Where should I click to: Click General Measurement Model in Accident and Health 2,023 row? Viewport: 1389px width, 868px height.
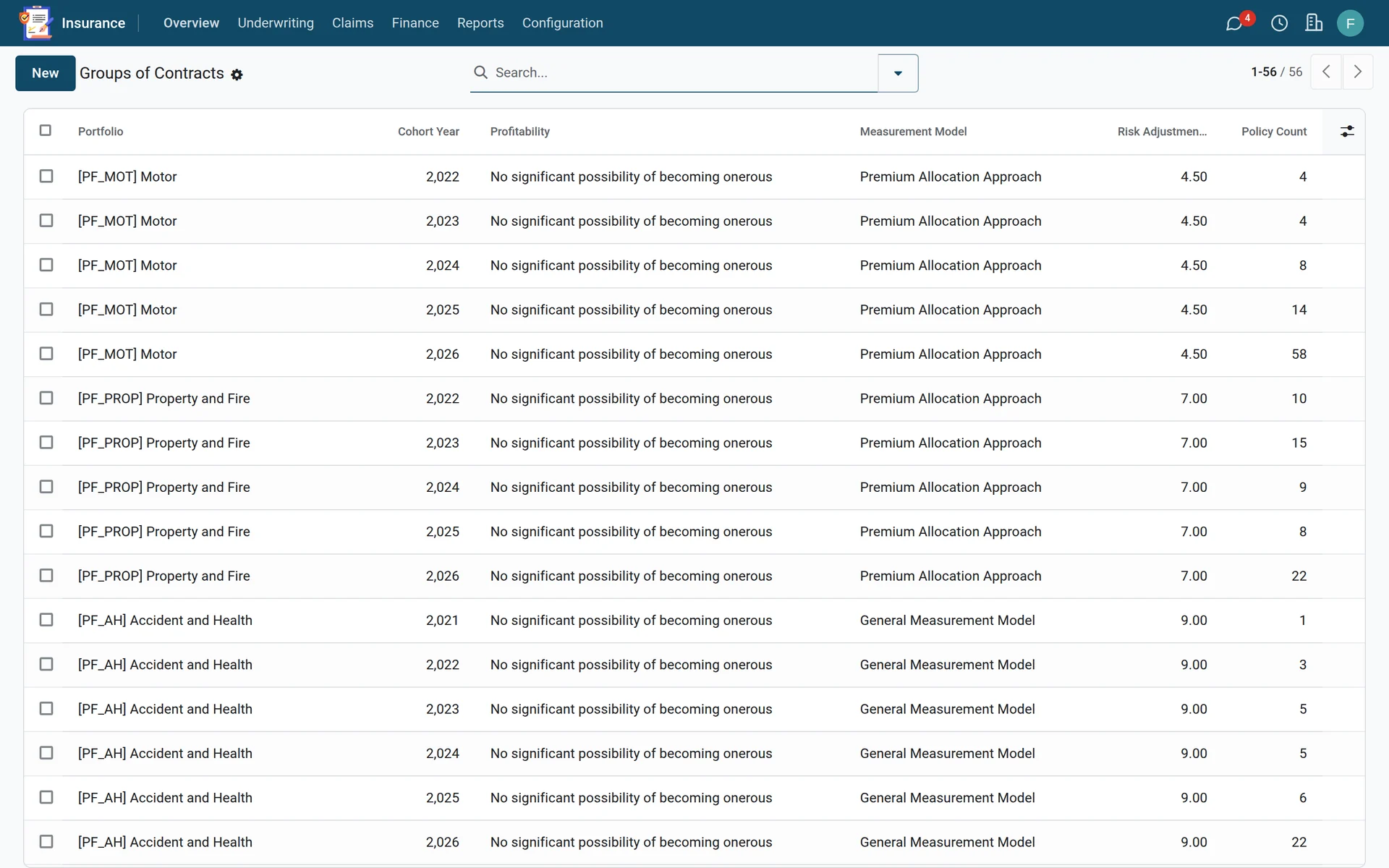point(947,709)
